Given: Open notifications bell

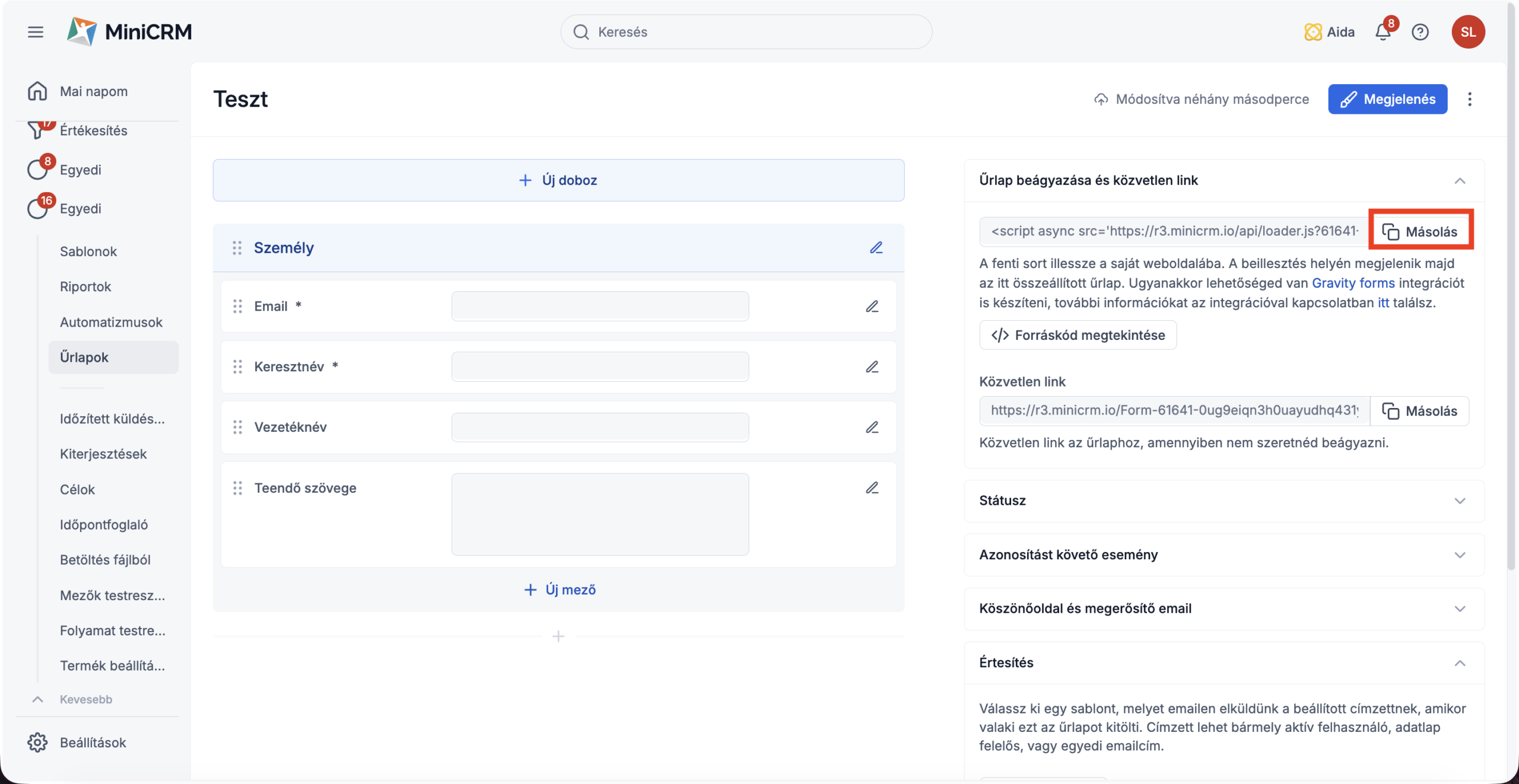Looking at the screenshot, I should (1383, 32).
